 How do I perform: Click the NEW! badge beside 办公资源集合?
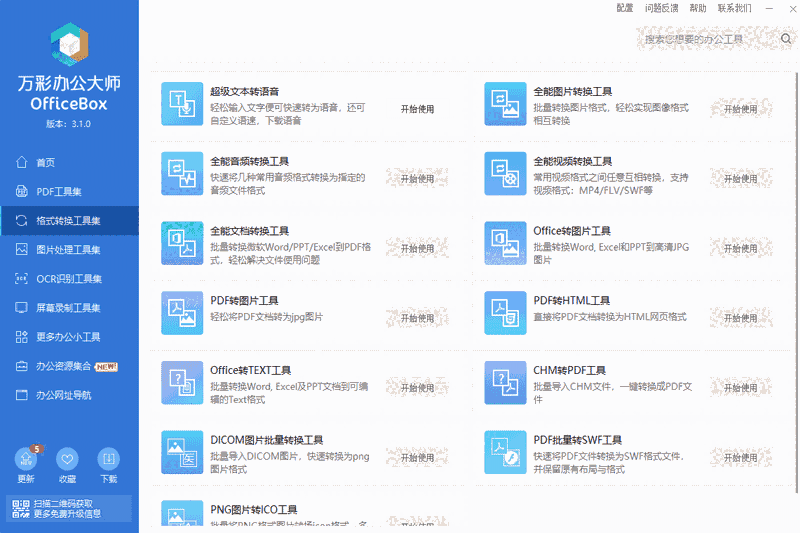107,366
